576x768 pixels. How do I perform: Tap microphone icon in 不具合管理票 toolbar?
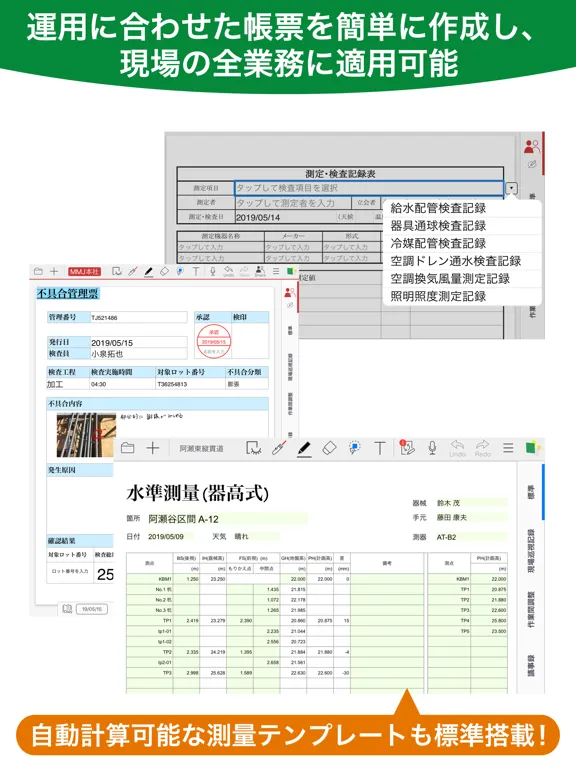[x=213, y=271]
